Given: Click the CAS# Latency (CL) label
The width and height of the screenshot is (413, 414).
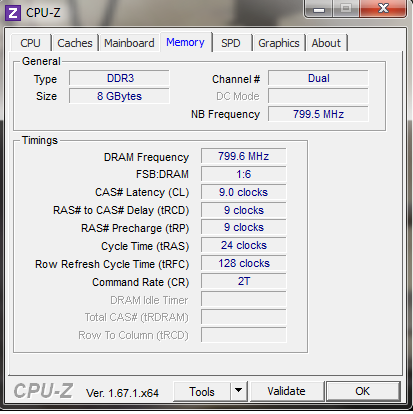Looking at the screenshot, I should coord(142,192).
